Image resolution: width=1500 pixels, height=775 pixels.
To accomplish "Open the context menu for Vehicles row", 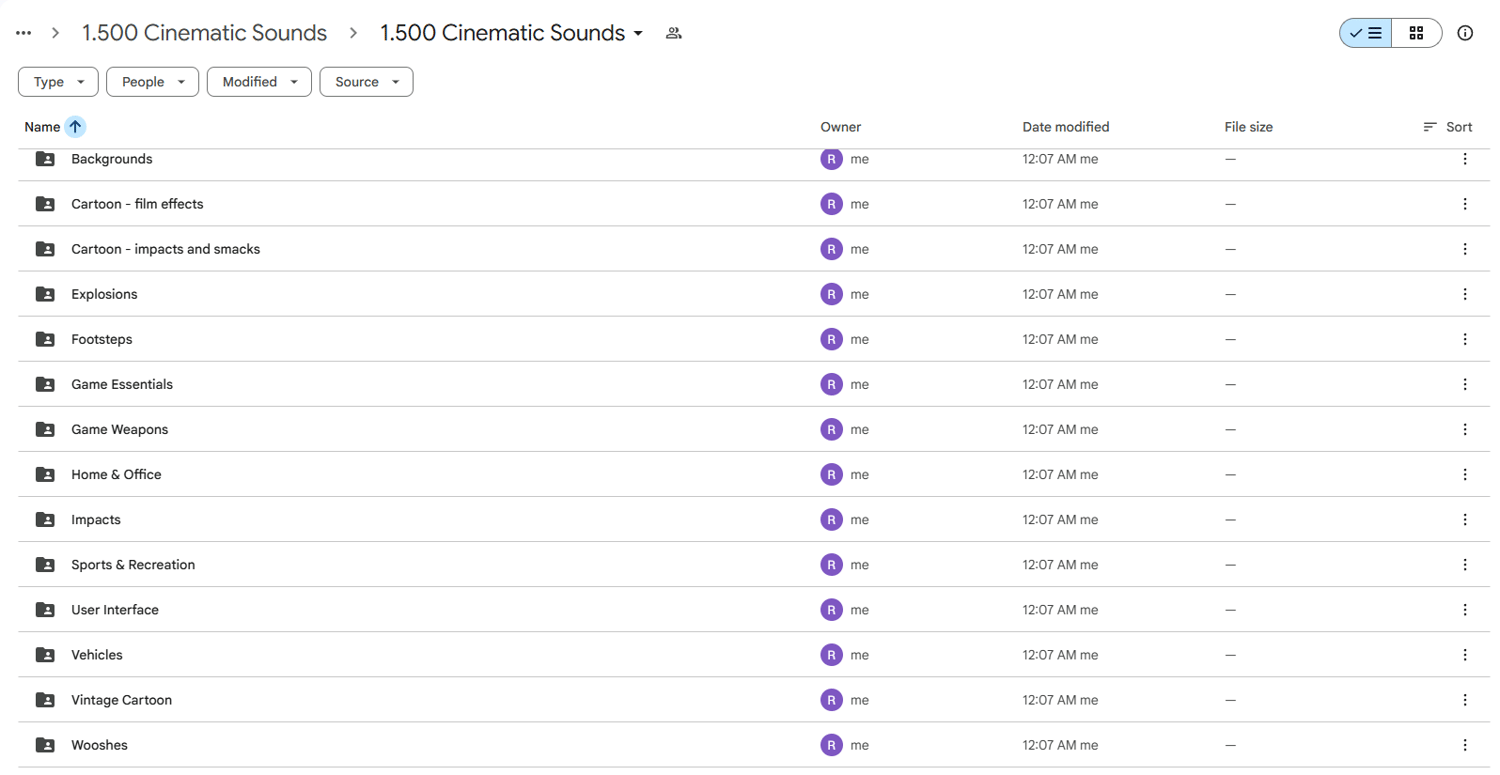I will (1465, 655).
